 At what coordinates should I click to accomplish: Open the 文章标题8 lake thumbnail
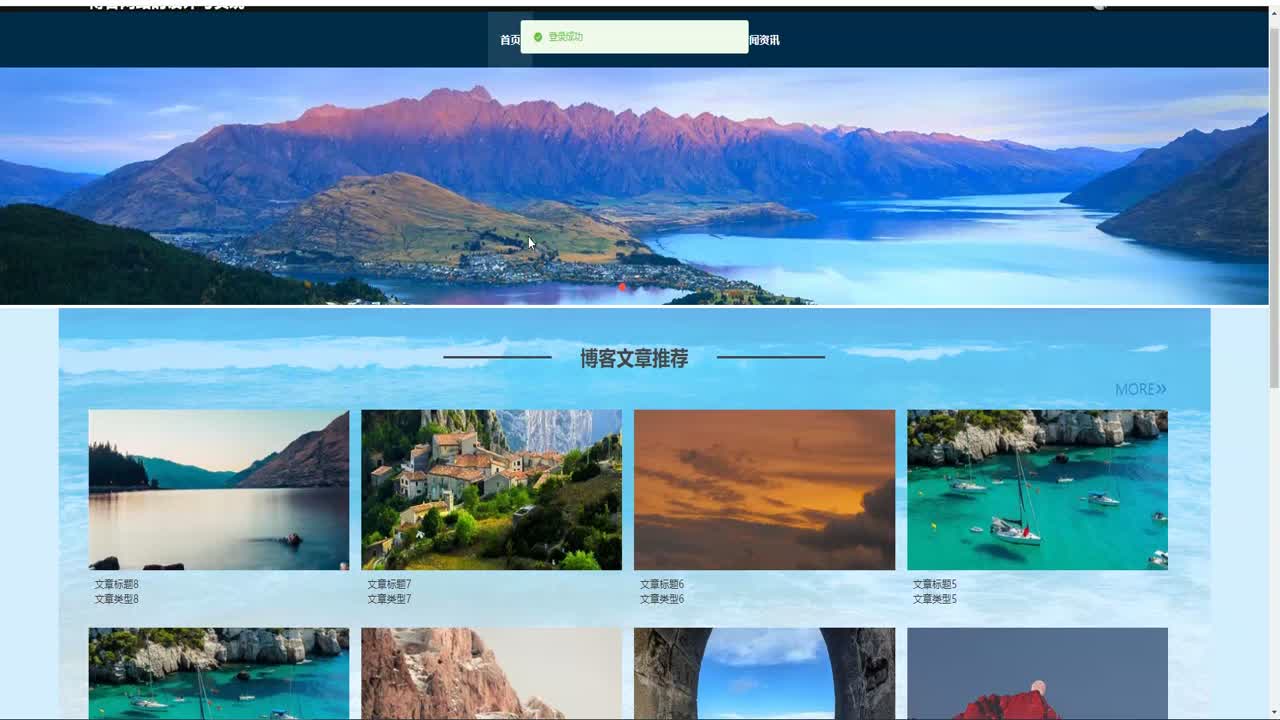point(219,490)
